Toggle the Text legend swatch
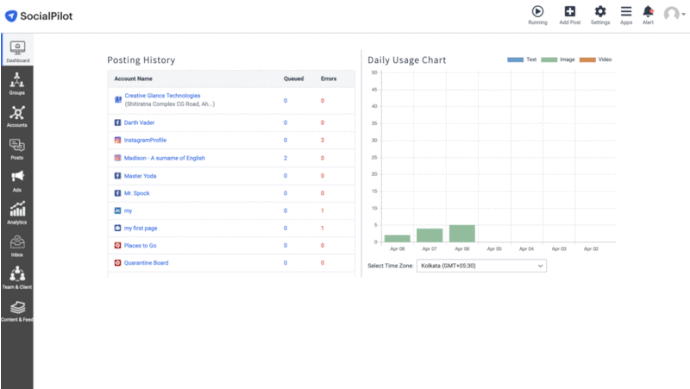This screenshot has height=389, width=690. (x=515, y=59)
